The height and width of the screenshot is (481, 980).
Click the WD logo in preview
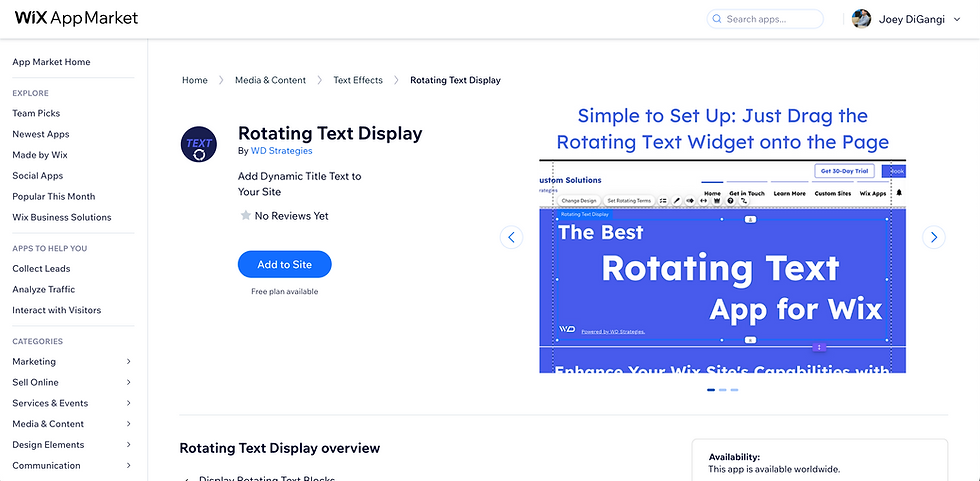[567, 329]
